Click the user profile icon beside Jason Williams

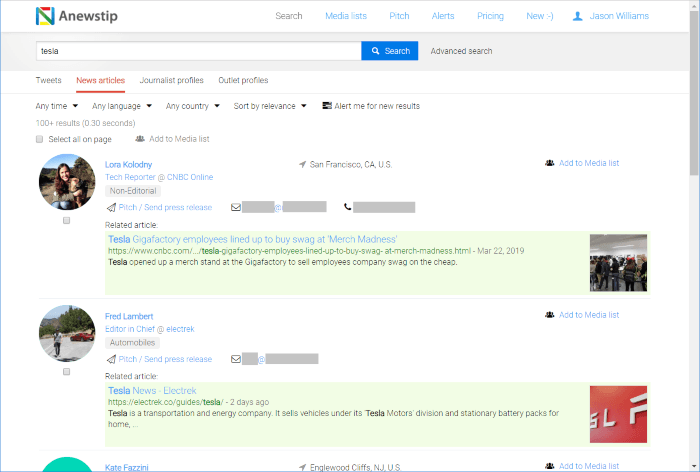tap(577, 16)
